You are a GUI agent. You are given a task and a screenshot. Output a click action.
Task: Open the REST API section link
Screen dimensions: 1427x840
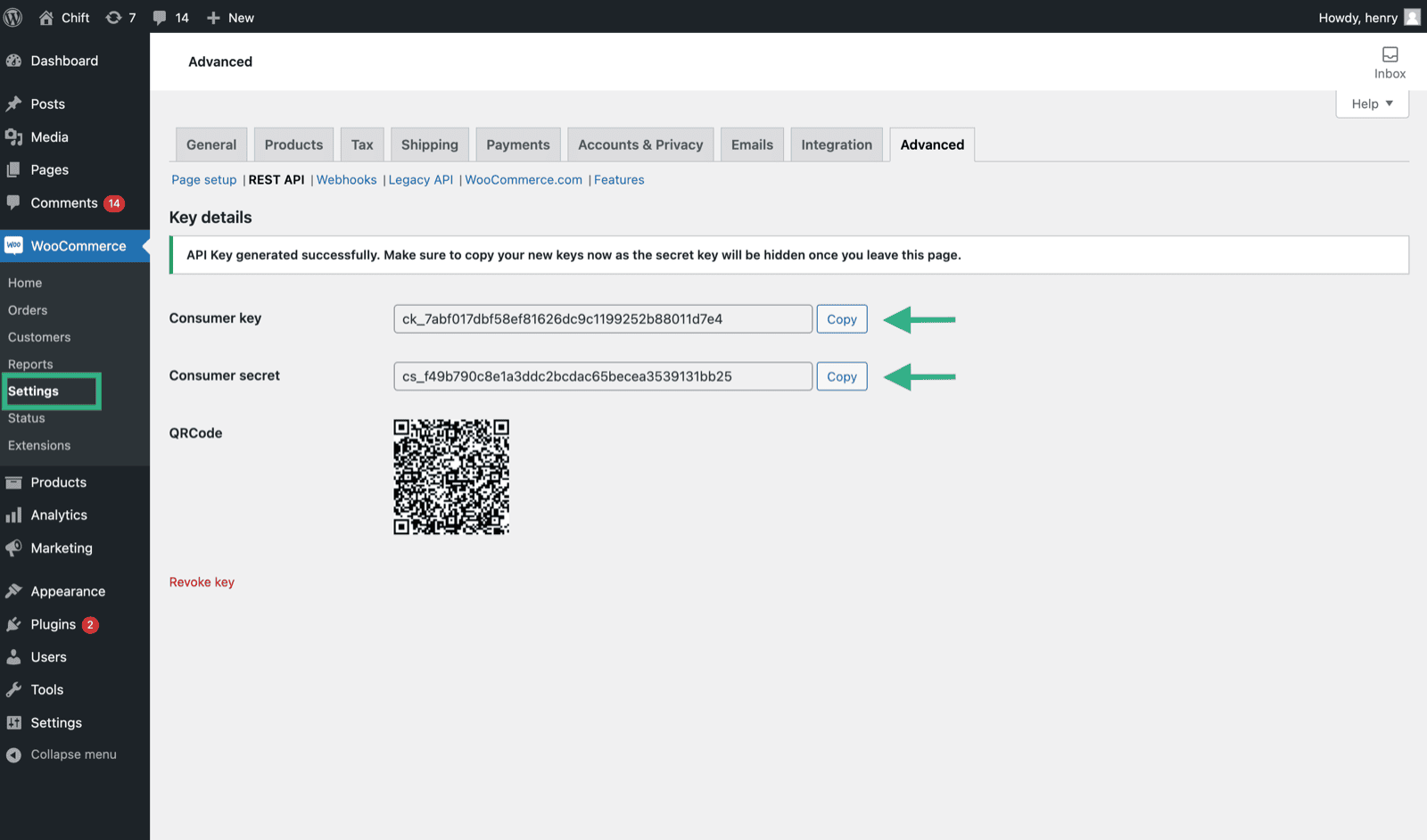coord(276,179)
